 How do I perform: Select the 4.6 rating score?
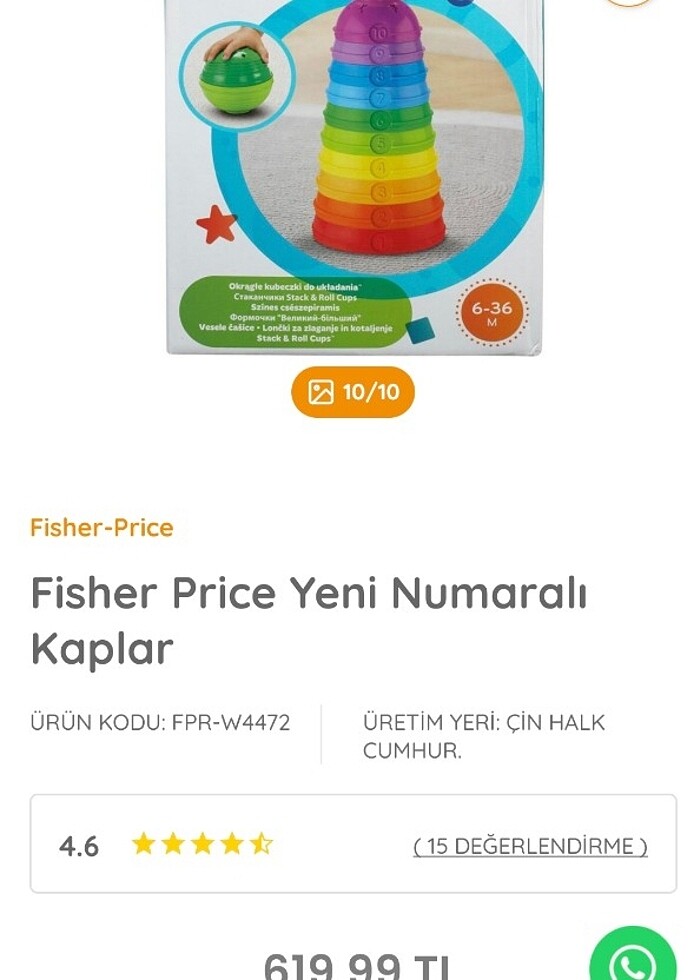point(79,846)
